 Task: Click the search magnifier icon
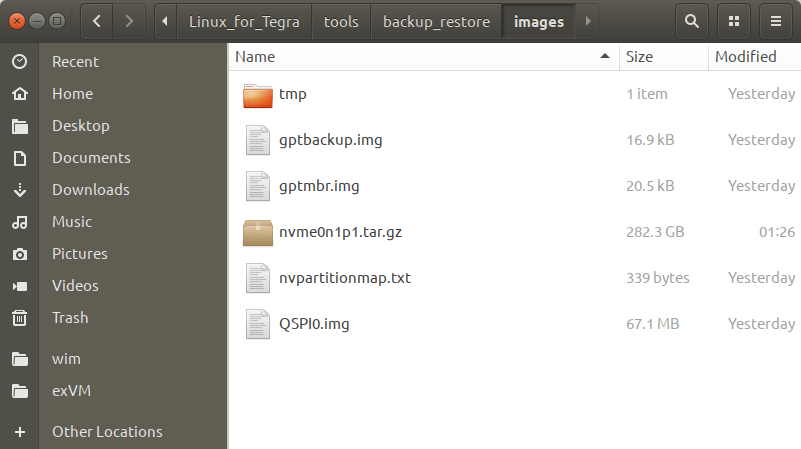[691, 20]
